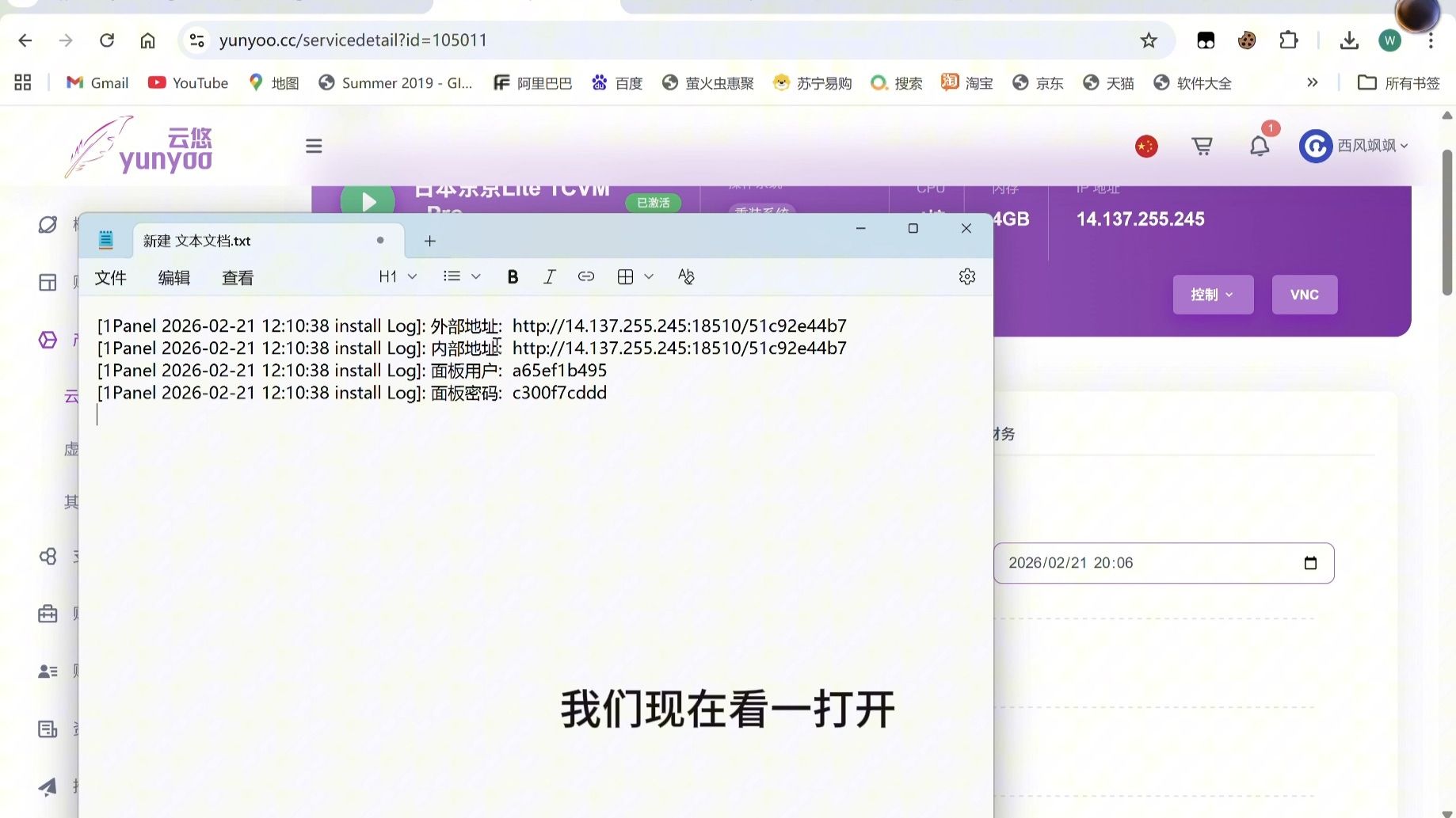This screenshot has height=818, width=1456.
Task: Open the 淘宝 bookmark
Action: pos(967,83)
